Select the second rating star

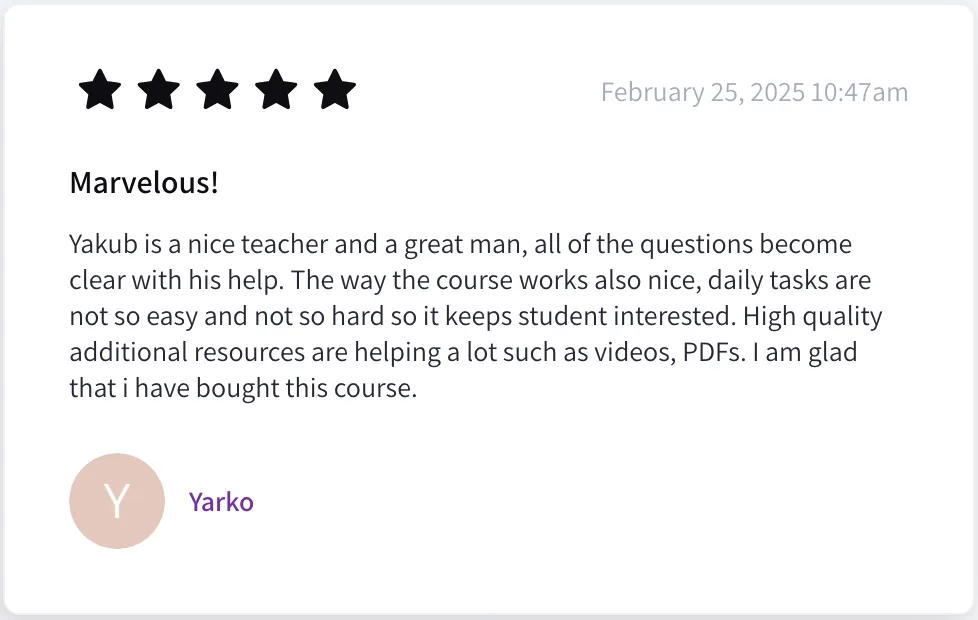tap(158, 89)
